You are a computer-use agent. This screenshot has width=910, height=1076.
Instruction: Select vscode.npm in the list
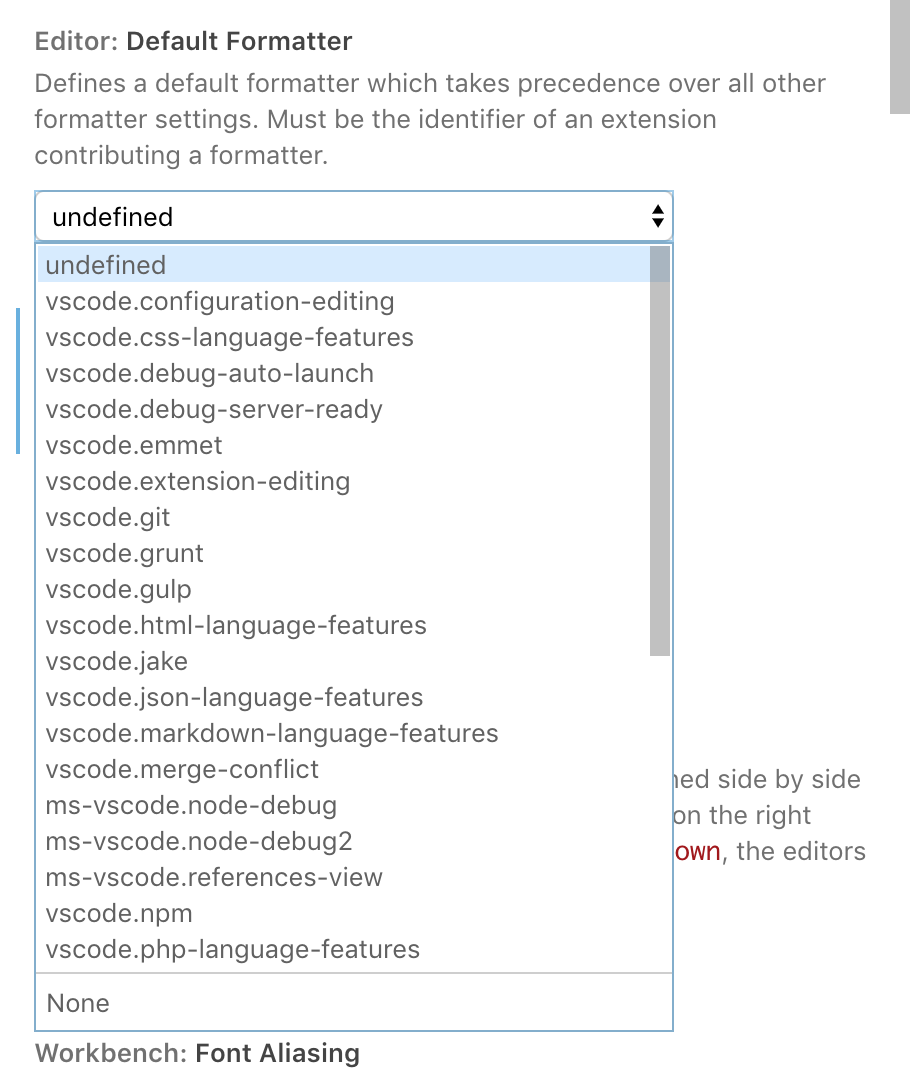coord(118,913)
